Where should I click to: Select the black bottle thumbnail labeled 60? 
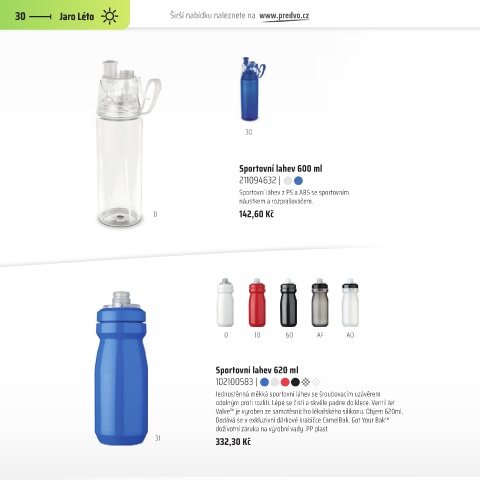point(288,303)
